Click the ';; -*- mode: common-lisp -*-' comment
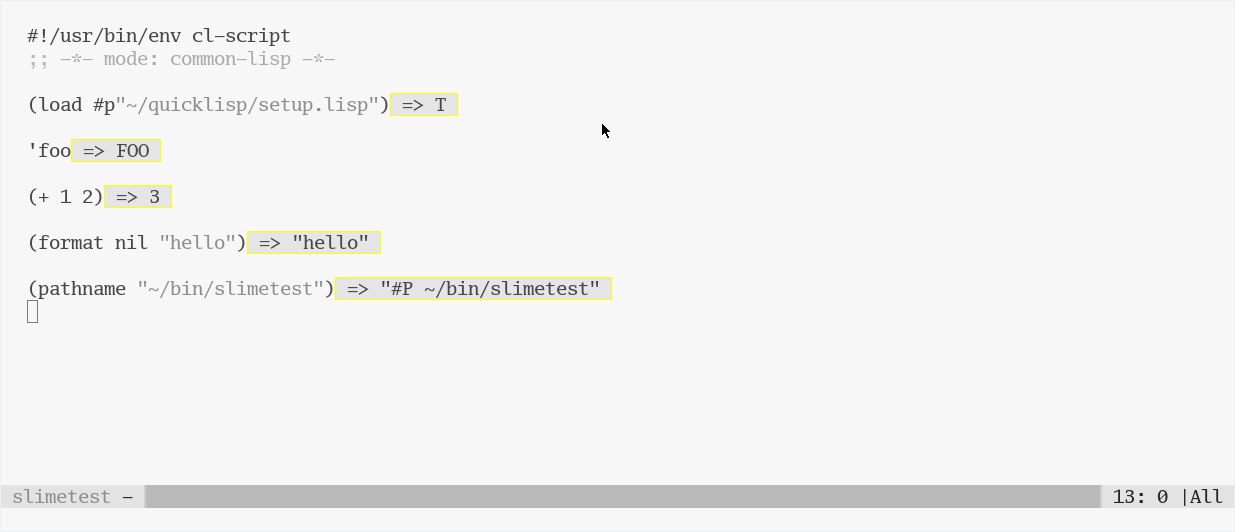This screenshot has width=1235, height=532. pyautogui.click(x=181, y=58)
